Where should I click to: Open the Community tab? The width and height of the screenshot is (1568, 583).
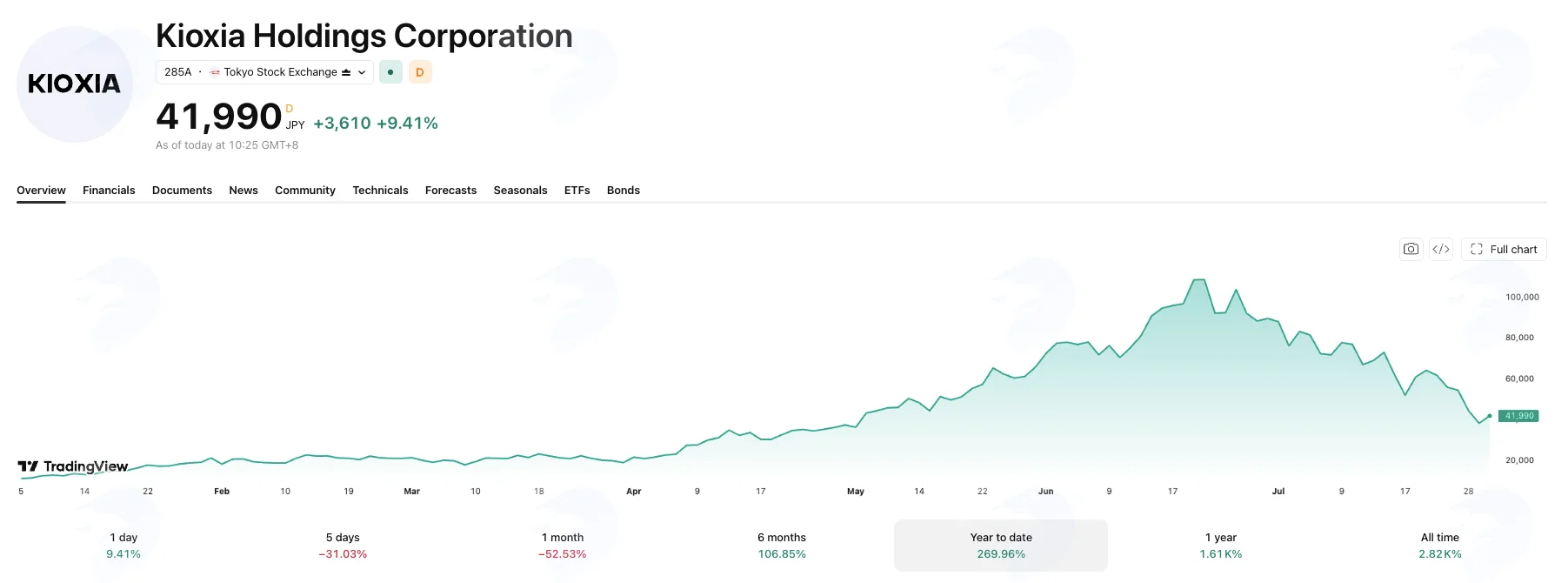305,191
